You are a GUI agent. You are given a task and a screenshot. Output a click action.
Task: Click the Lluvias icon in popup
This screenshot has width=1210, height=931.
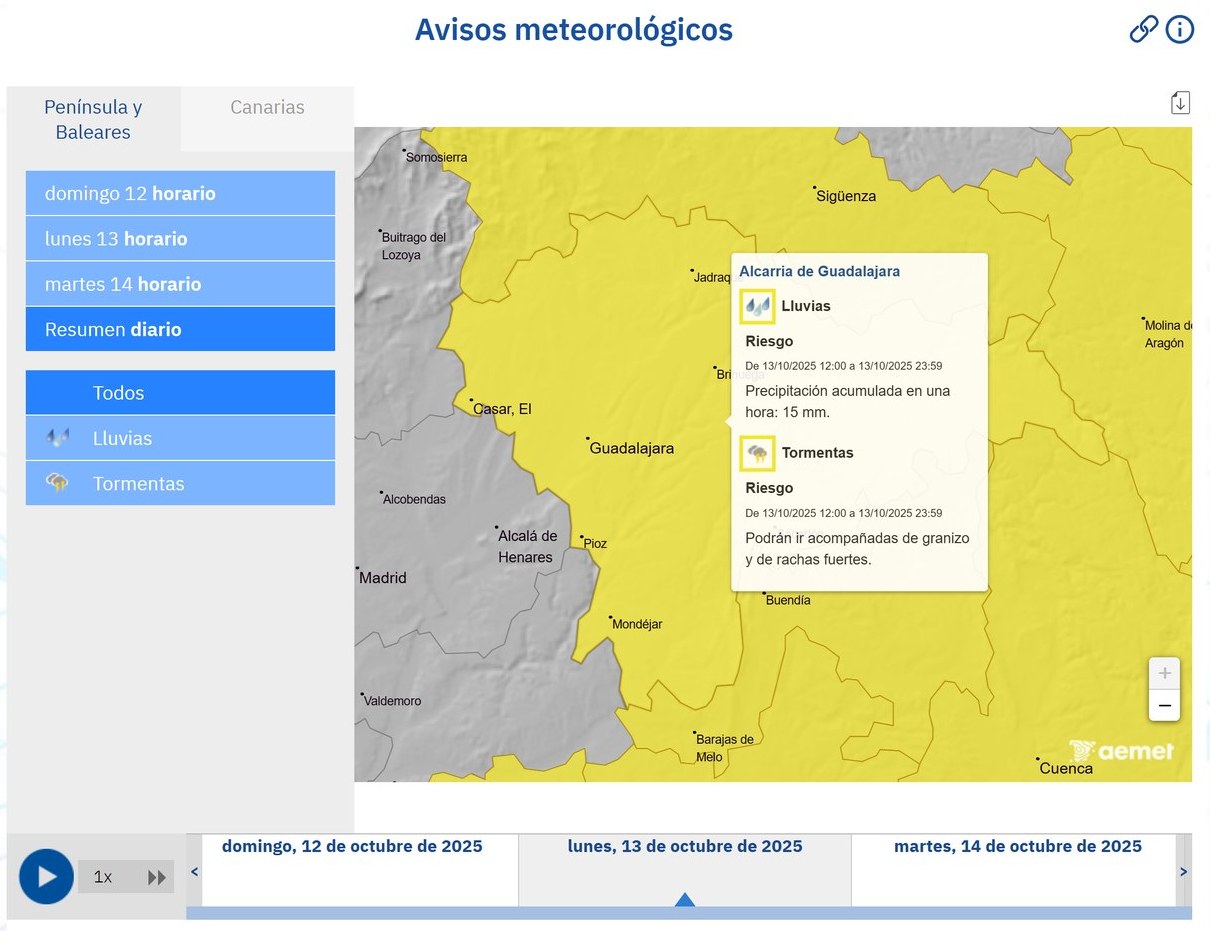[757, 306]
